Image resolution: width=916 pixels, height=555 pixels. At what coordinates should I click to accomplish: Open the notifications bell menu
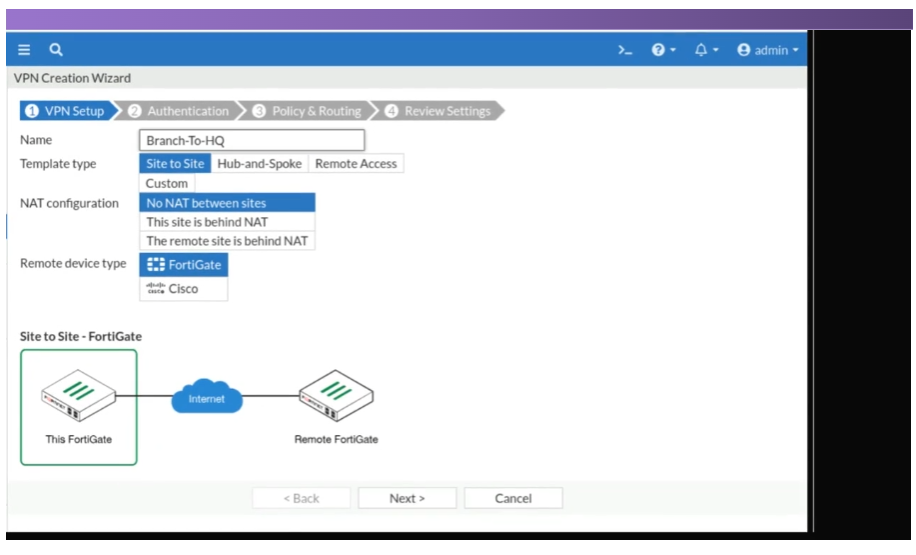click(x=706, y=50)
